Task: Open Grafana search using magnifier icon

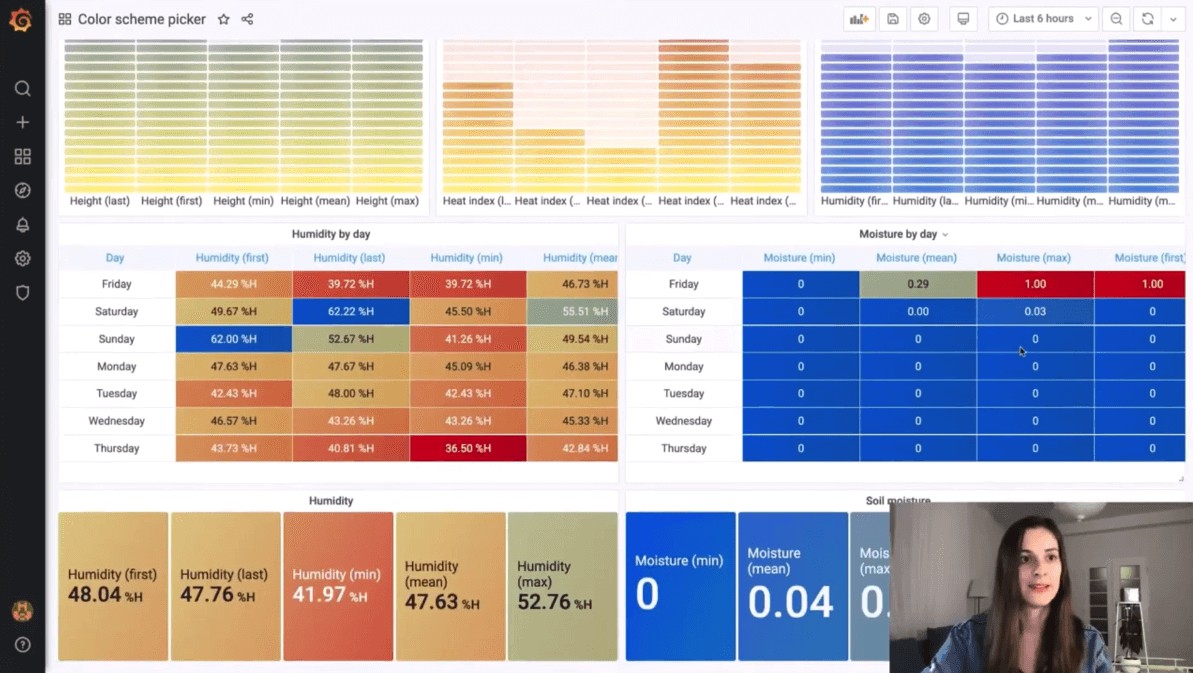Action: pyautogui.click(x=22, y=88)
